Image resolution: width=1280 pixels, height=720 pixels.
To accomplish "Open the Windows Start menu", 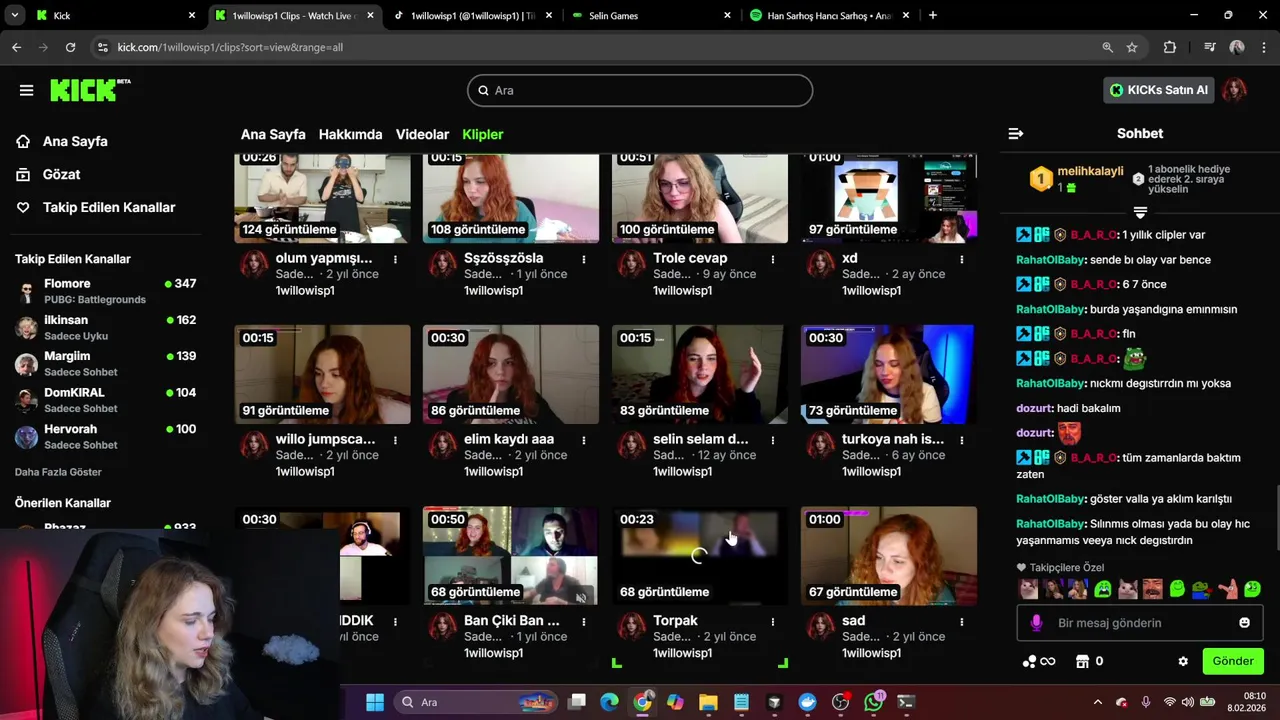I will pyautogui.click(x=375, y=702).
